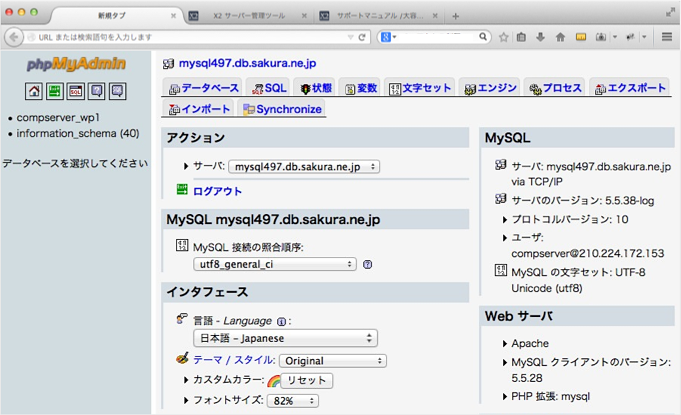Click the green logout icon in sidebar
The width and height of the screenshot is (681, 415).
click(55, 91)
